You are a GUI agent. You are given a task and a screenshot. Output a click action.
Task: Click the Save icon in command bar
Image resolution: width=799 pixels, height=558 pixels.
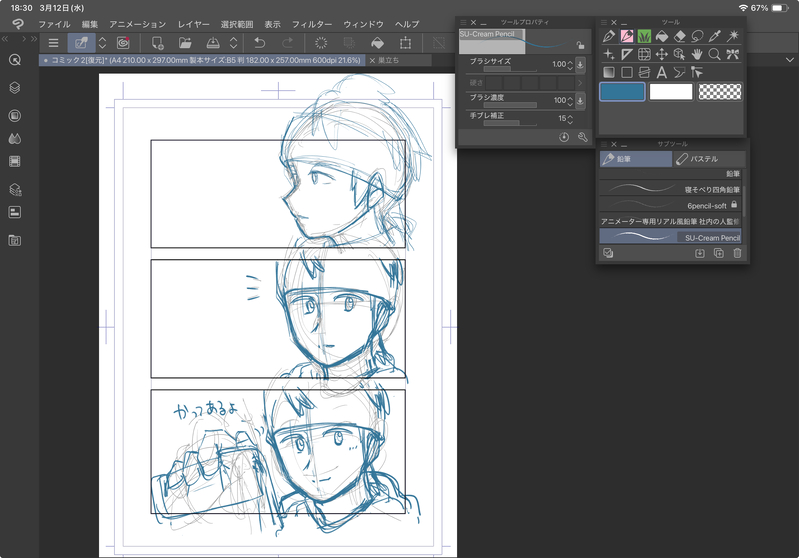pos(213,43)
